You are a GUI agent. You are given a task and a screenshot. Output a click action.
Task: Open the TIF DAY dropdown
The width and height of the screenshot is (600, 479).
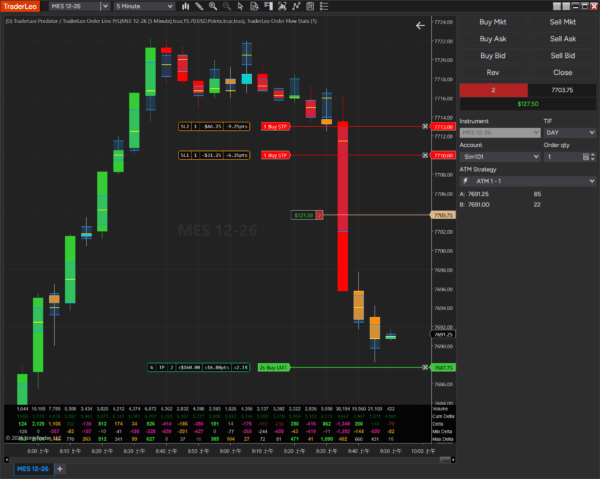tap(570, 133)
